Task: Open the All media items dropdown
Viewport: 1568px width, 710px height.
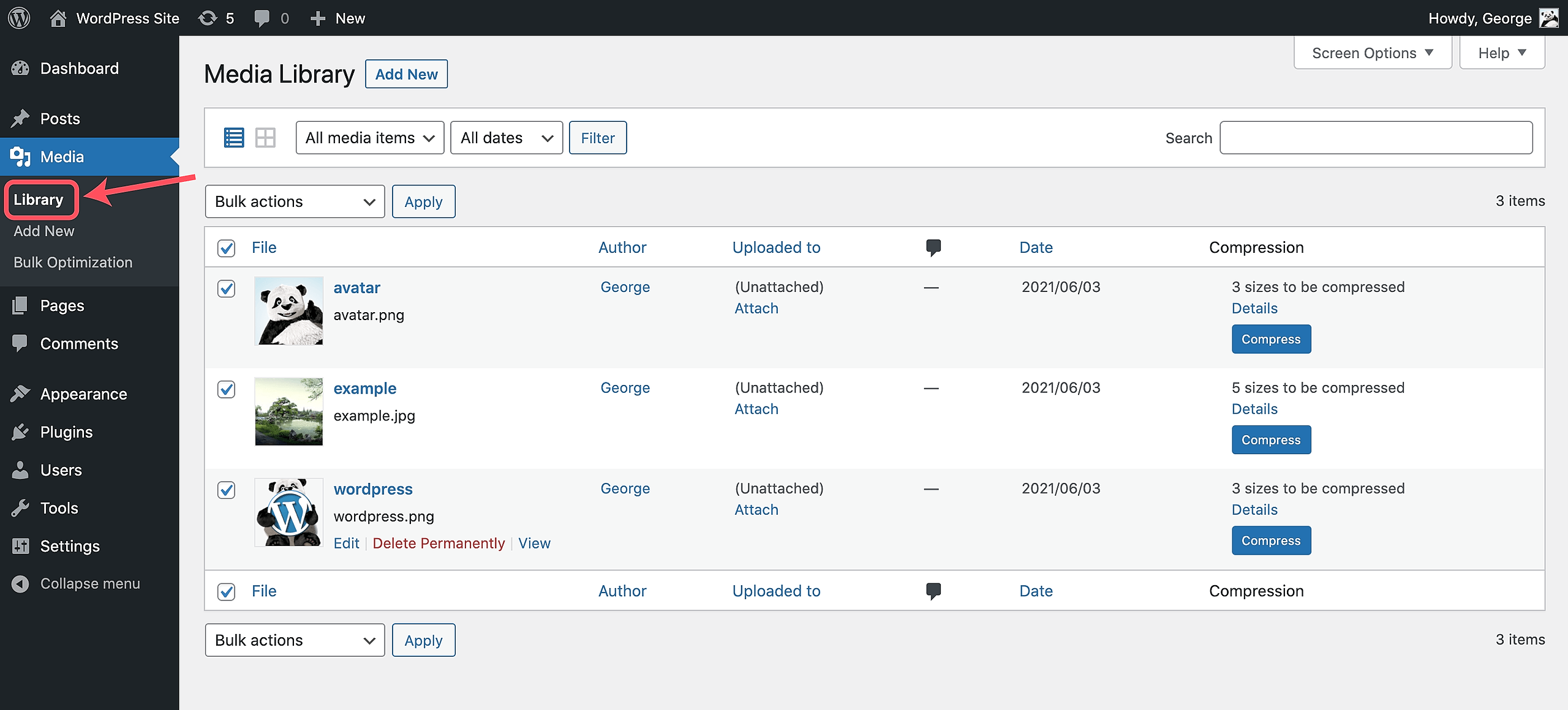Action: point(369,138)
